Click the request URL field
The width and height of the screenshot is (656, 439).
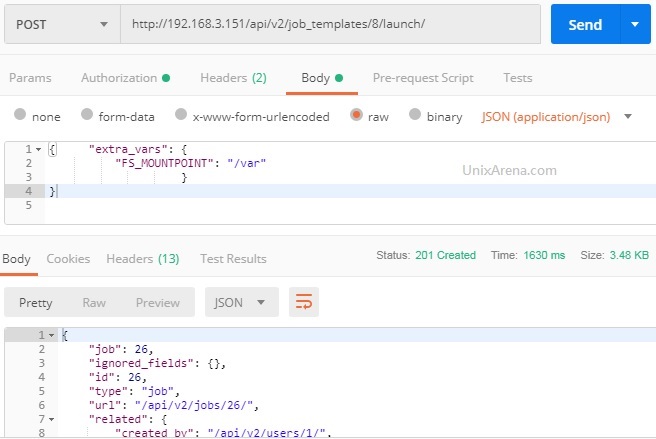coord(331,24)
